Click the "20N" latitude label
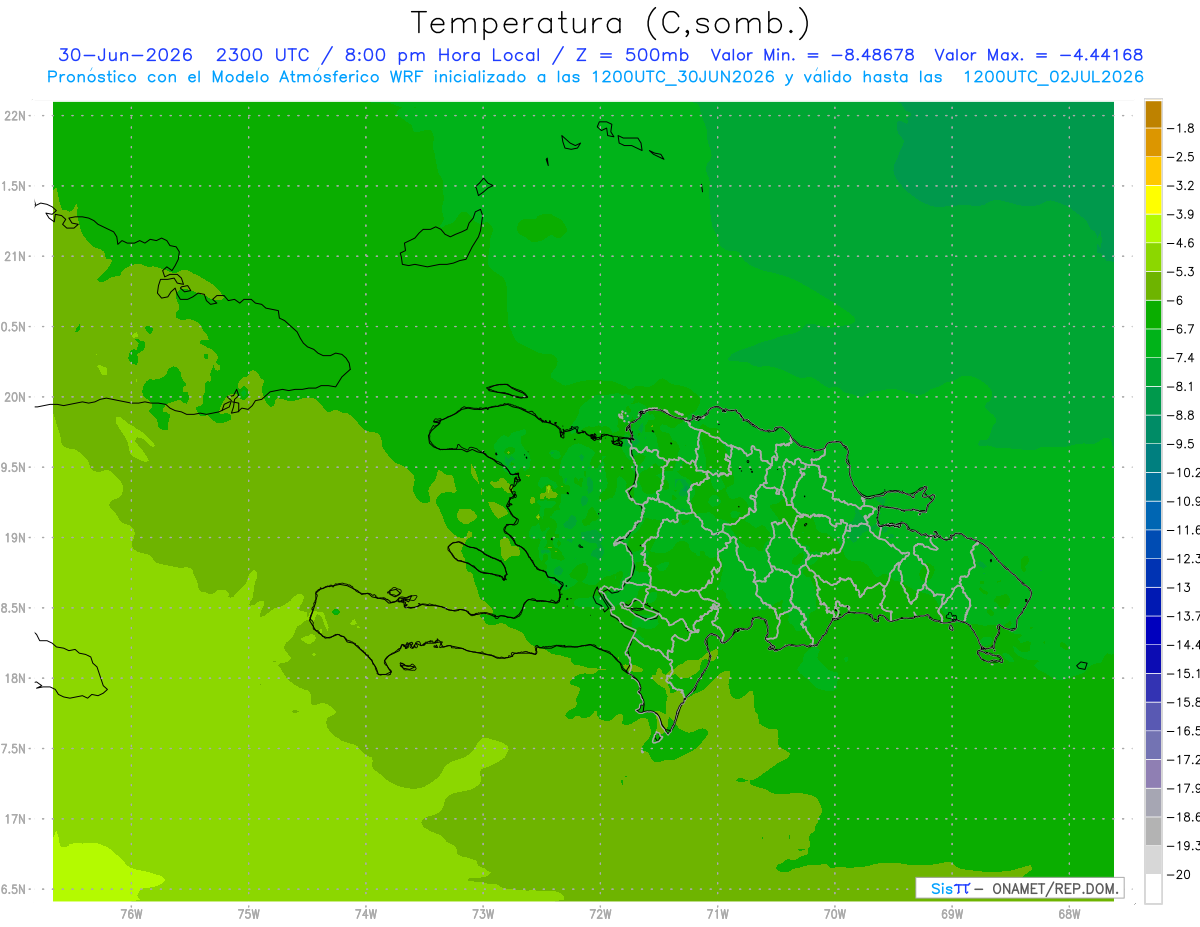This screenshot has height=927, width=1200. [15, 397]
